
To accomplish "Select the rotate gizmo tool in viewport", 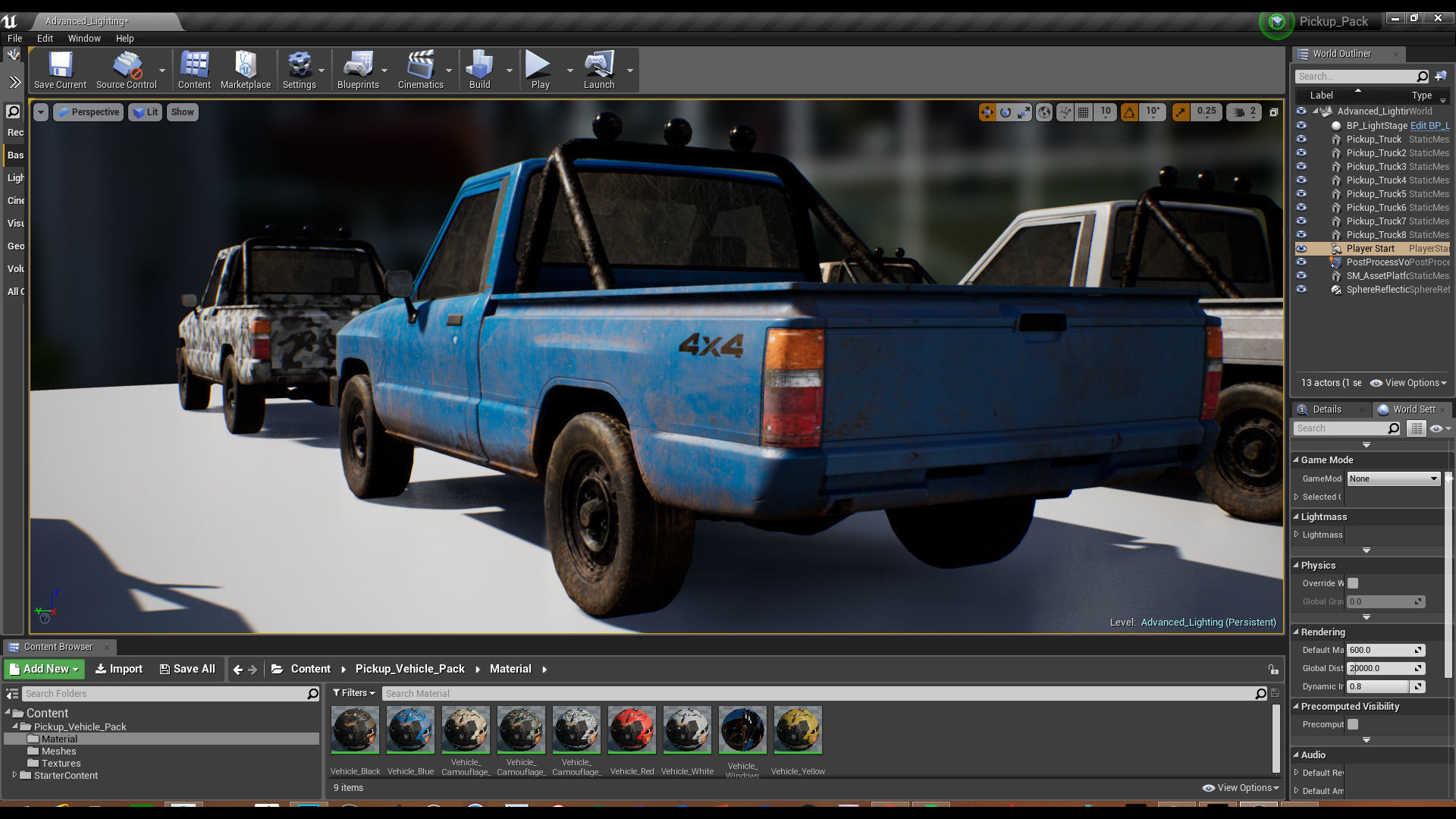I will coord(1006,112).
